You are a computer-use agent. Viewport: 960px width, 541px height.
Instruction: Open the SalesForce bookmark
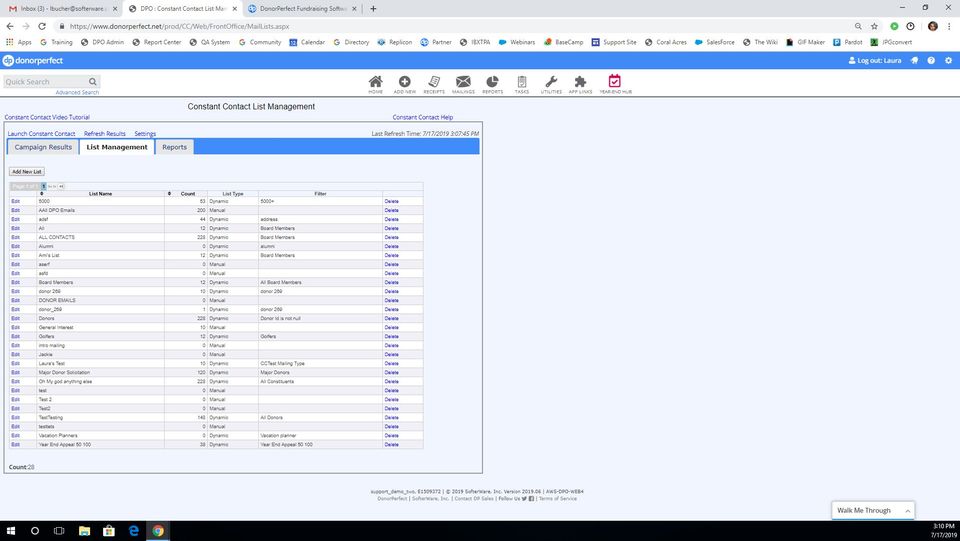click(714, 42)
